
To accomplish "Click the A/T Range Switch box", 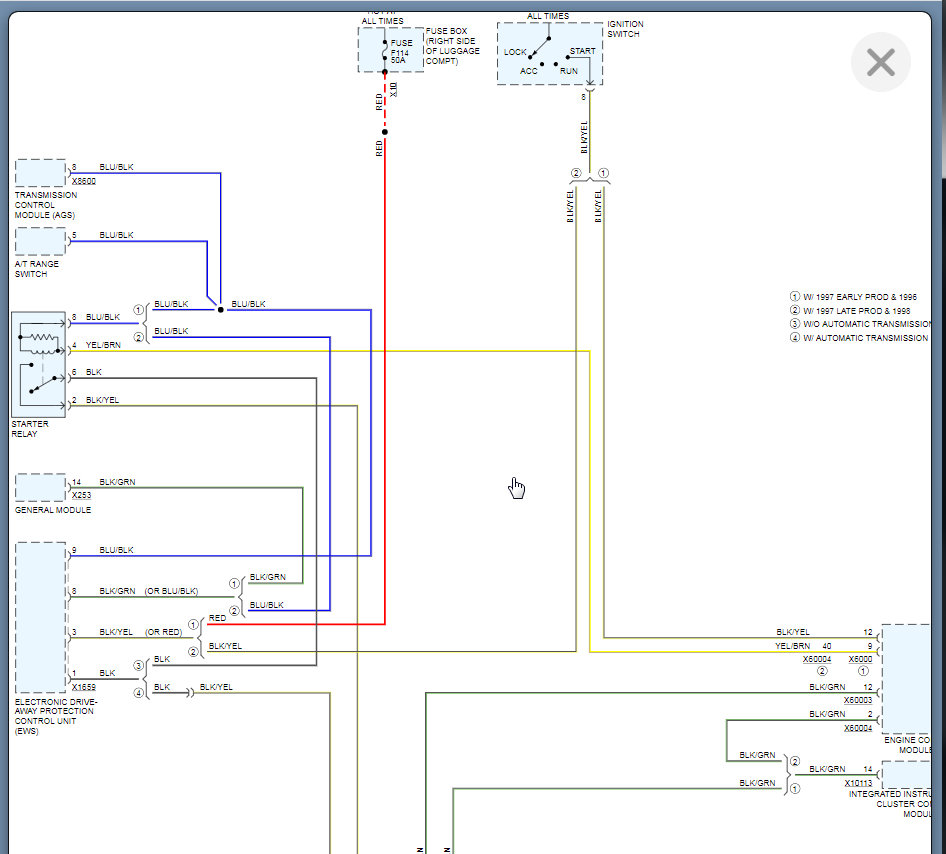I will pos(40,241).
